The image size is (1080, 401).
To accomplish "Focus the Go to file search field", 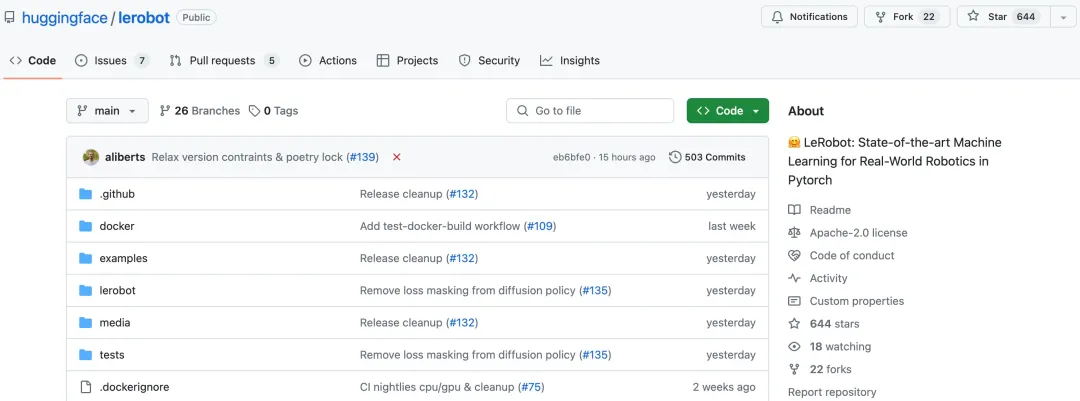I will point(590,111).
